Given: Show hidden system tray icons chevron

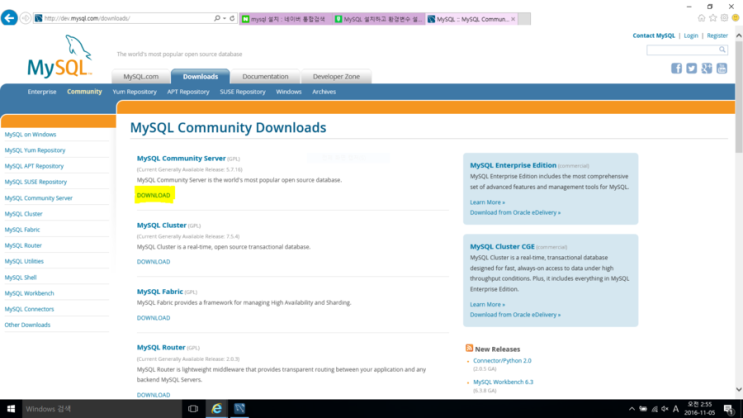Looking at the screenshot, I should [632, 409].
